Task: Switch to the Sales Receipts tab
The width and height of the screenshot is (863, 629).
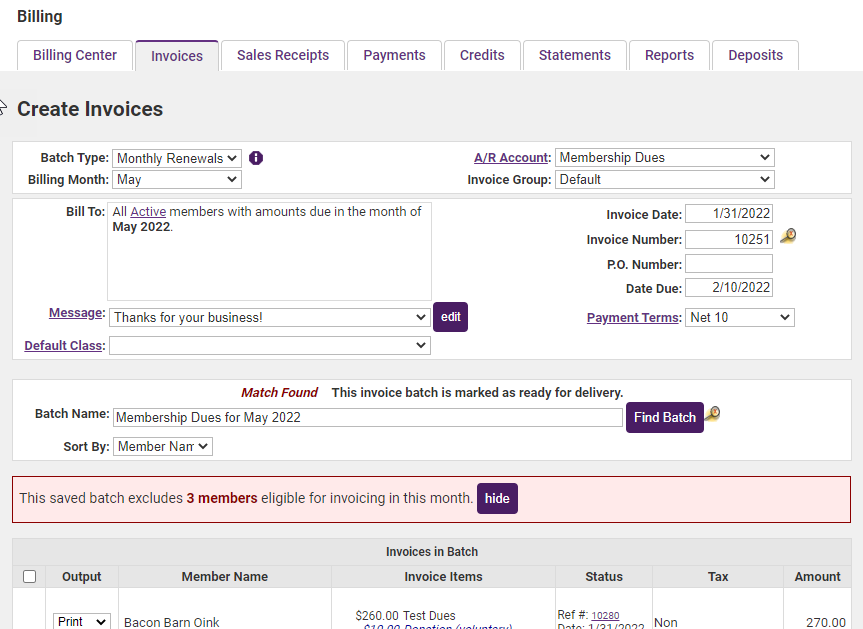Action: [283, 55]
